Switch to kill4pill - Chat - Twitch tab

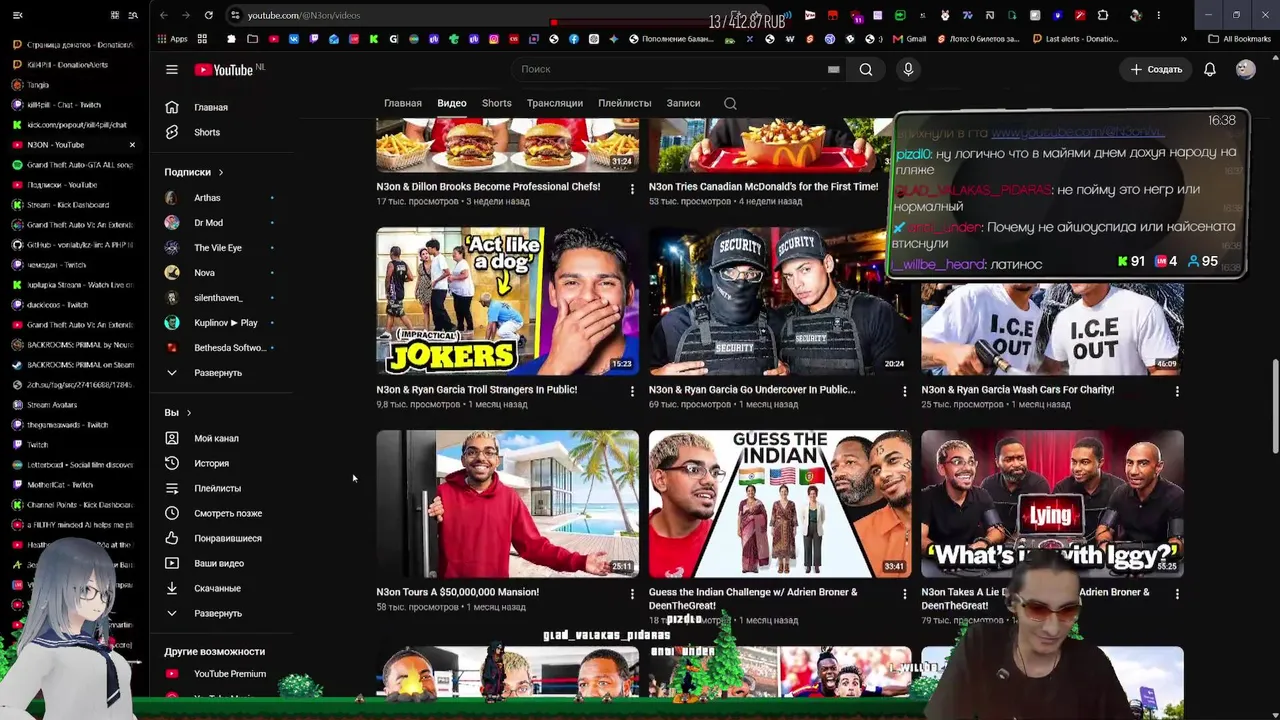click(x=72, y=105)
